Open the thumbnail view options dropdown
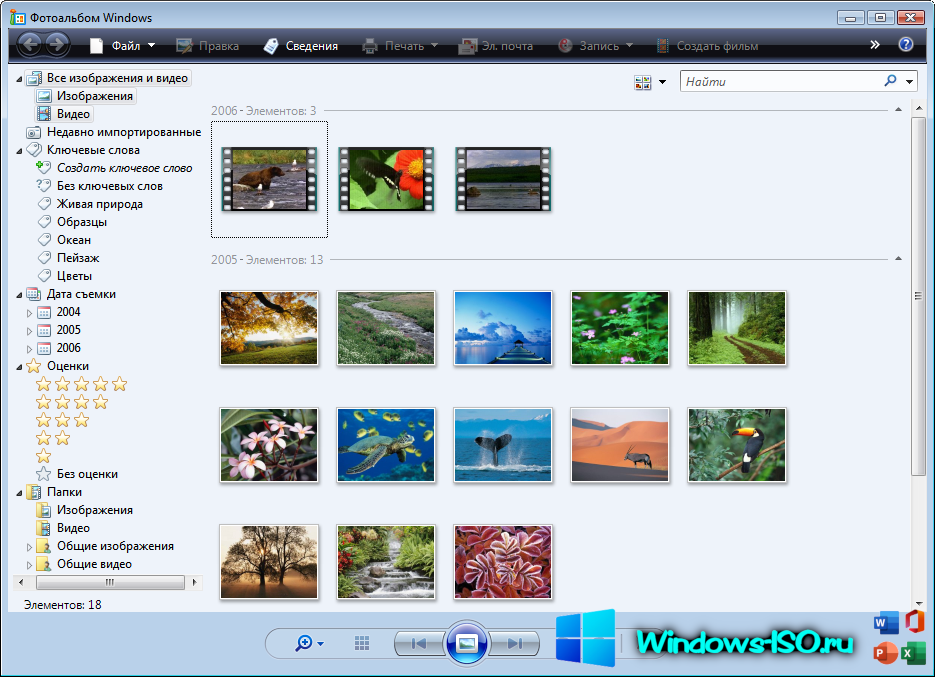This screenshot has height=677, width=935. 662,82
